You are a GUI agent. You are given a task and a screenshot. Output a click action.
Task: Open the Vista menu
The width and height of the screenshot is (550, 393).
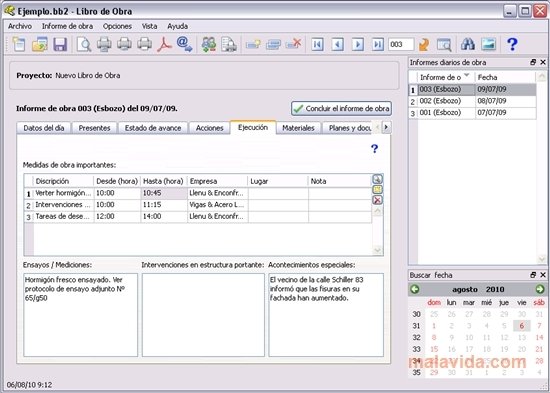[149, 26]
